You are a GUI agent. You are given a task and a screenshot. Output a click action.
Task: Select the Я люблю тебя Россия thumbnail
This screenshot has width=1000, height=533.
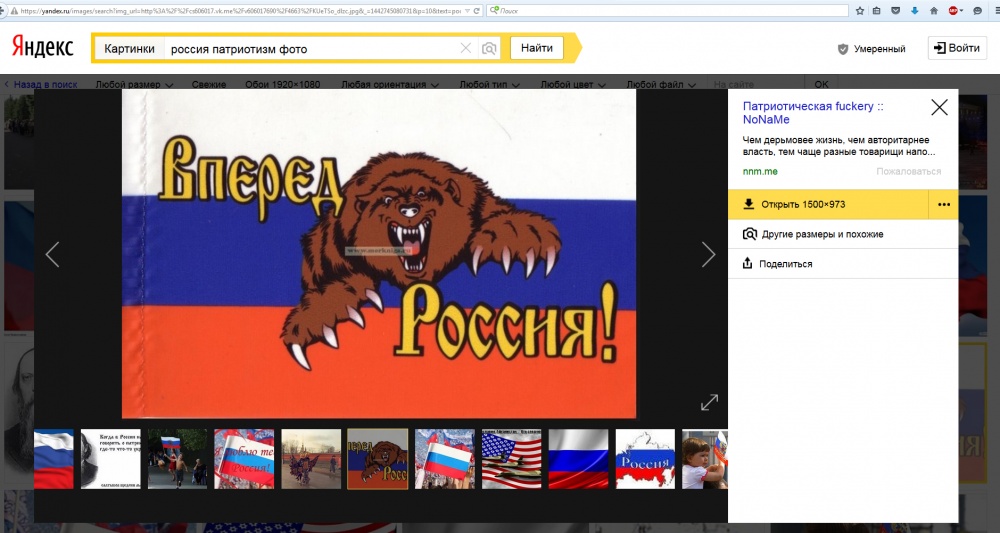click(x=244, y=459)
